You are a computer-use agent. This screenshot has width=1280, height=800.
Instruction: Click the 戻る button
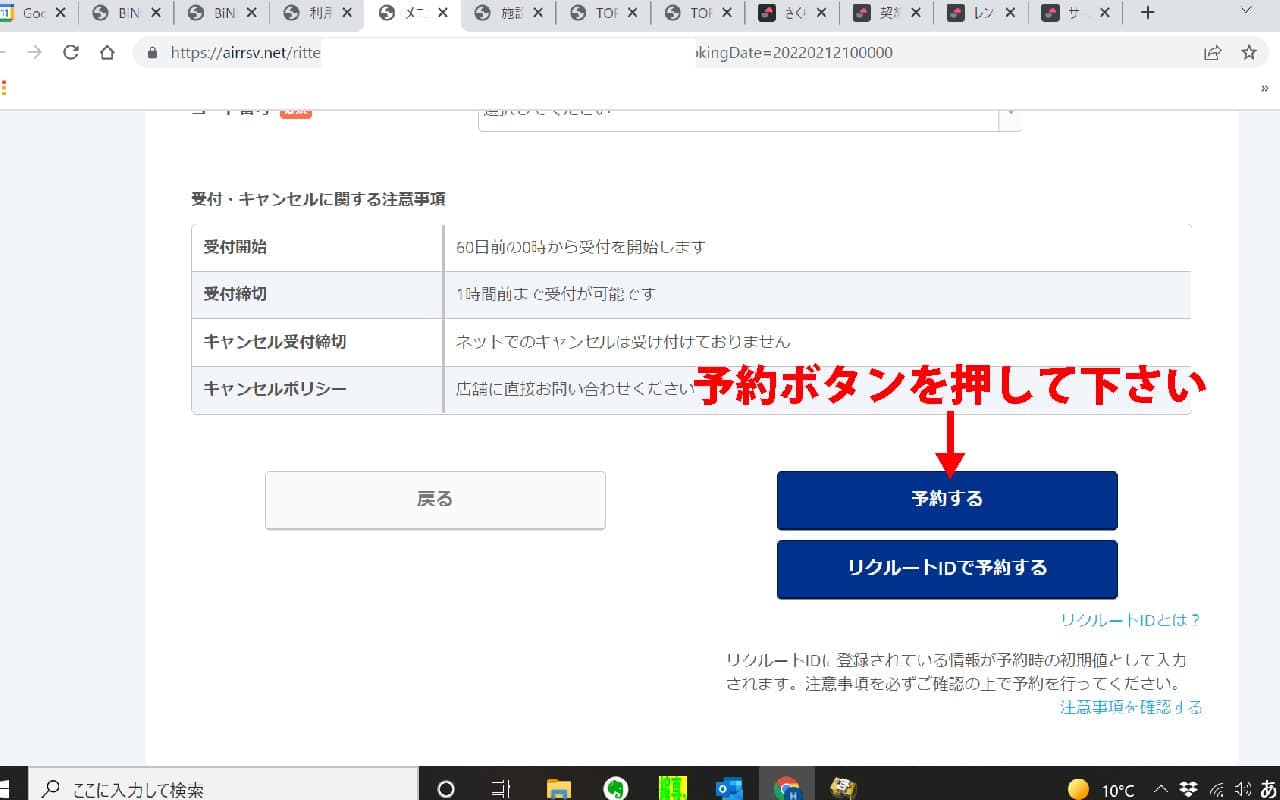435,499
